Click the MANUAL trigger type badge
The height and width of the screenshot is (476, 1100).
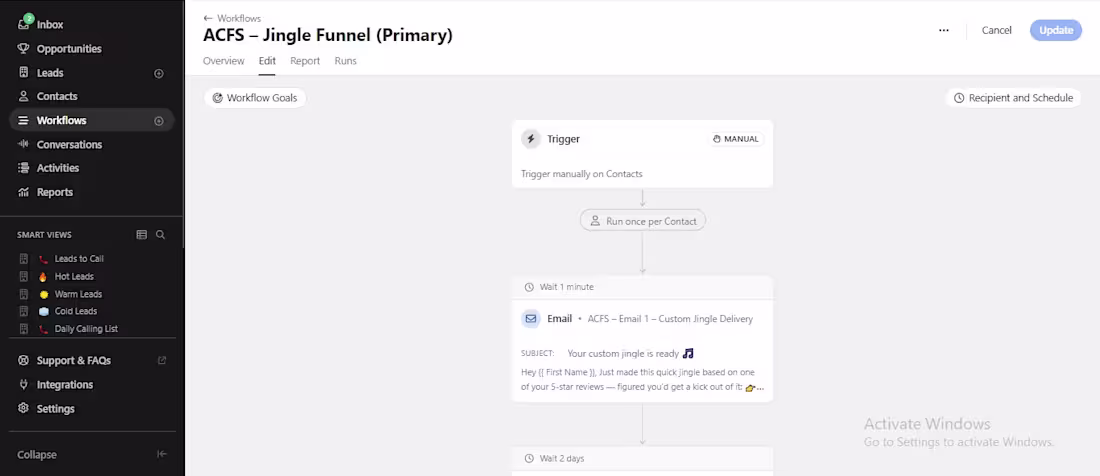pyautogui.click(x=735, y=139)
